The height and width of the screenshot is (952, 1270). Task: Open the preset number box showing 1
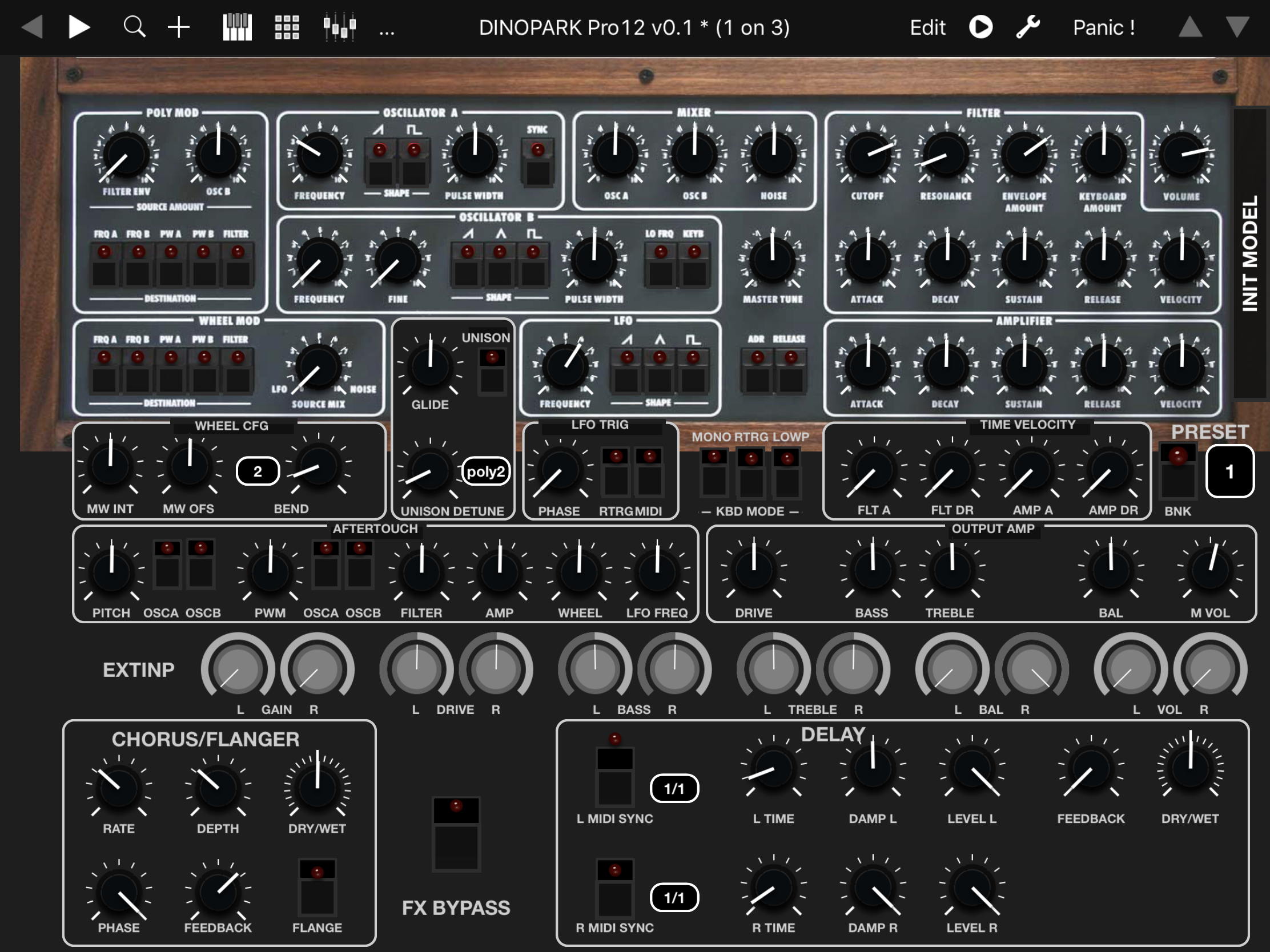(x=1229, y=471)
